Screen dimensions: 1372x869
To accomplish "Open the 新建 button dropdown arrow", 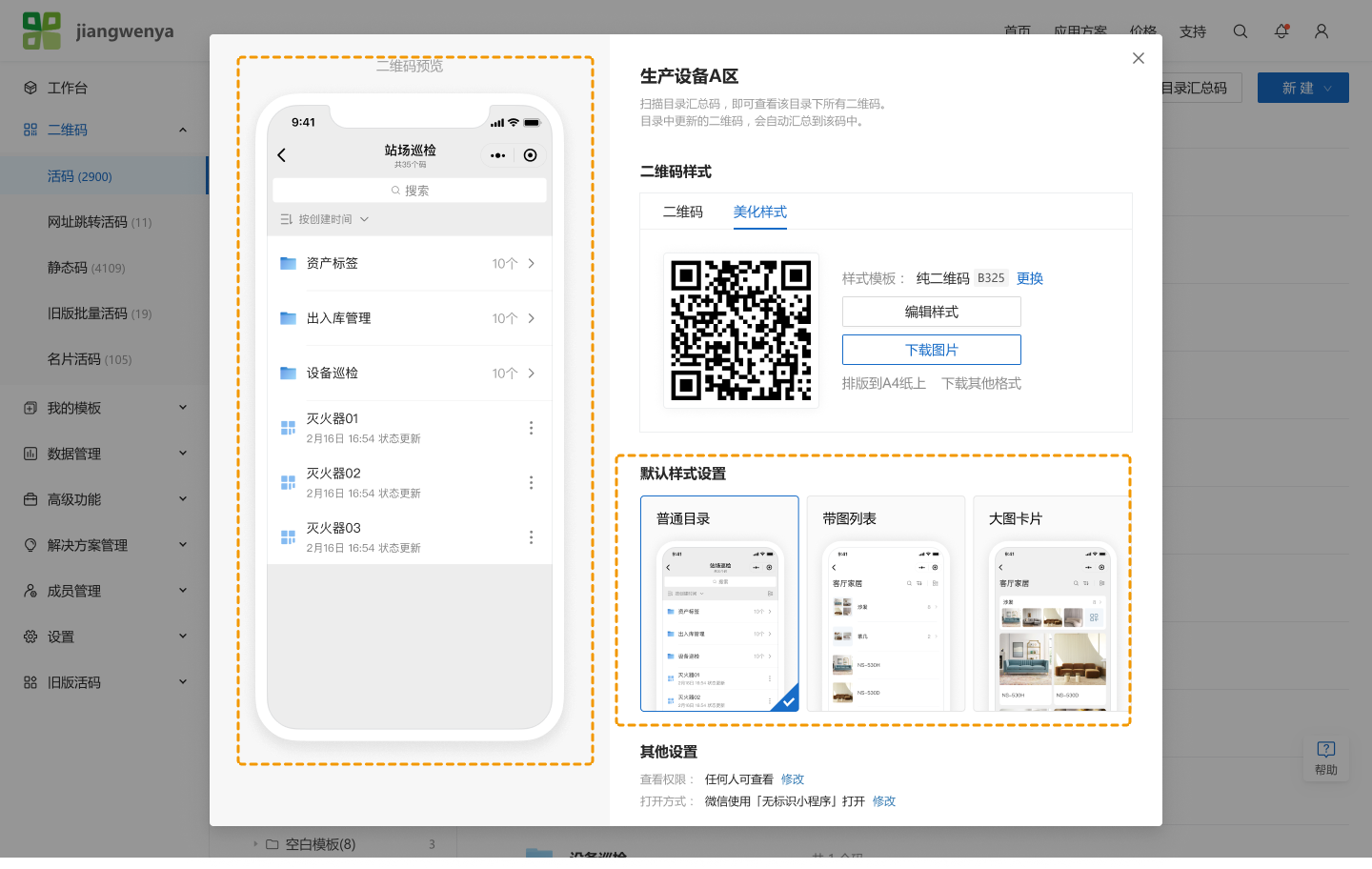I will coord(1328,88).
